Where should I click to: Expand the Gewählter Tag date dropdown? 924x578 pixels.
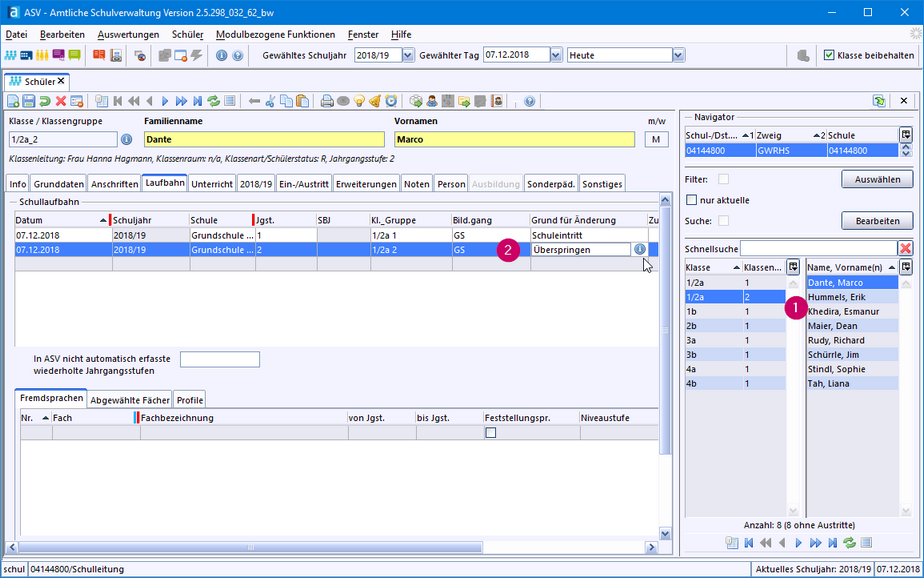(553, 55)
